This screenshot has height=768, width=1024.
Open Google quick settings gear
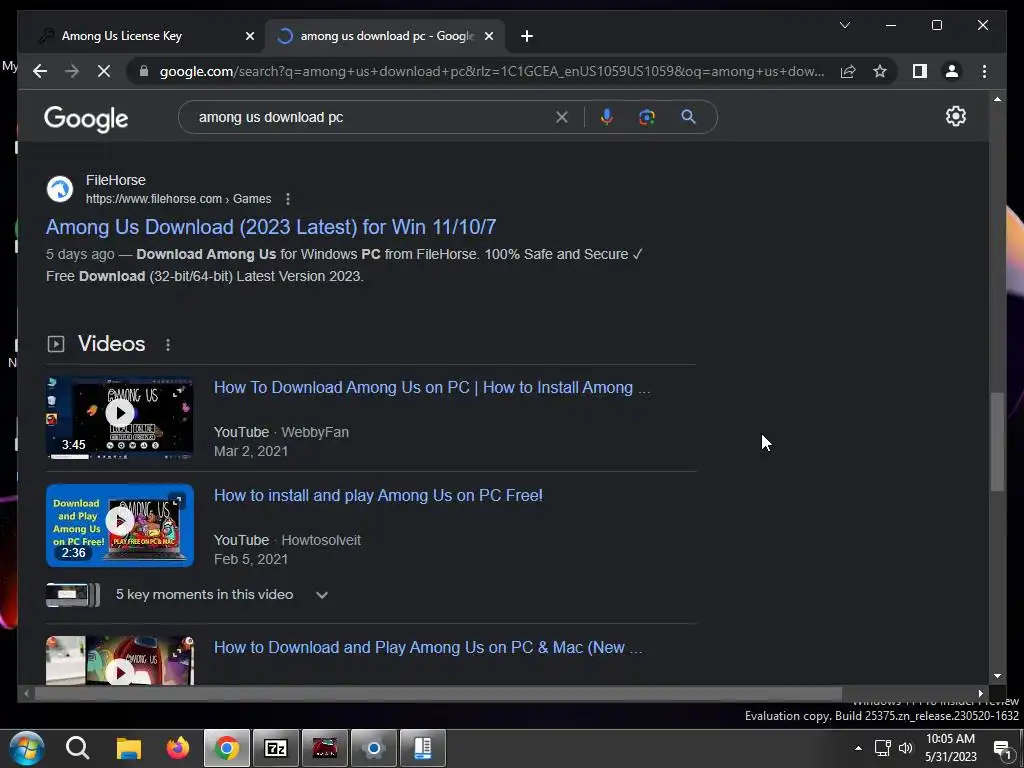(x=955, y=116)
